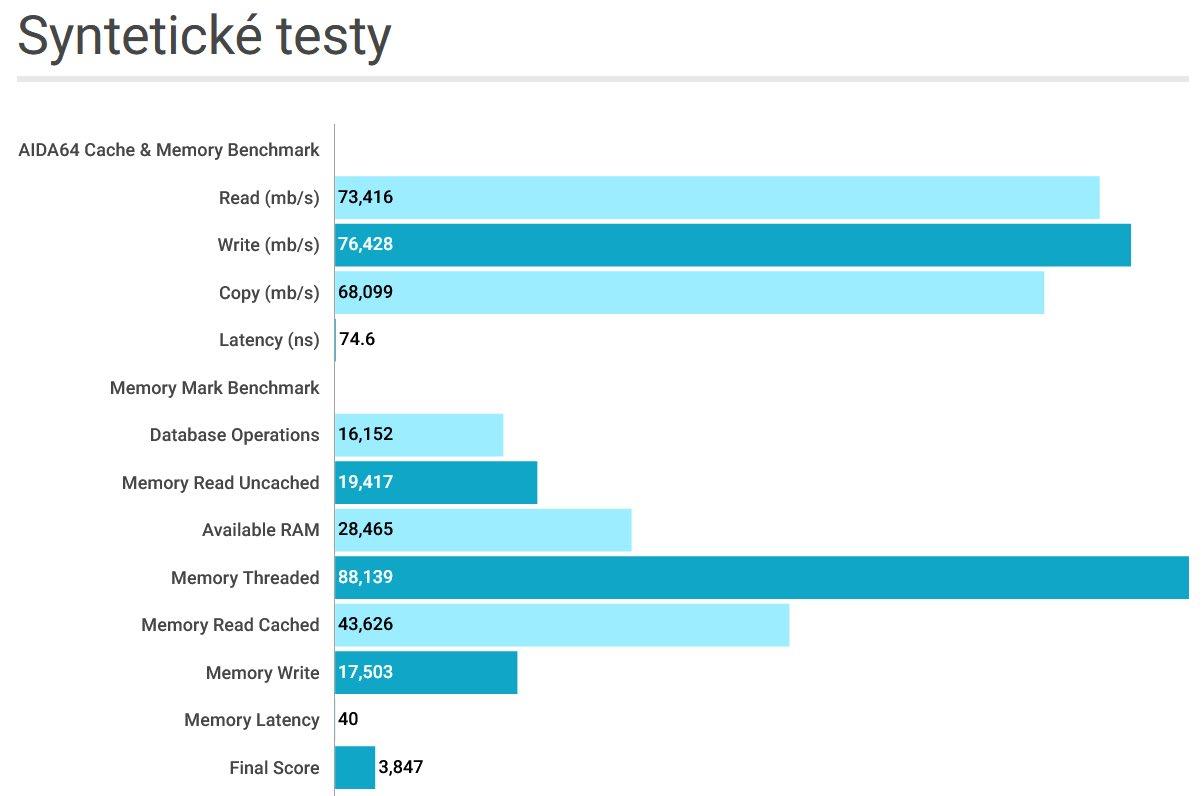
Task: Click the Final Score bar
Action: [x=355, y=768]
